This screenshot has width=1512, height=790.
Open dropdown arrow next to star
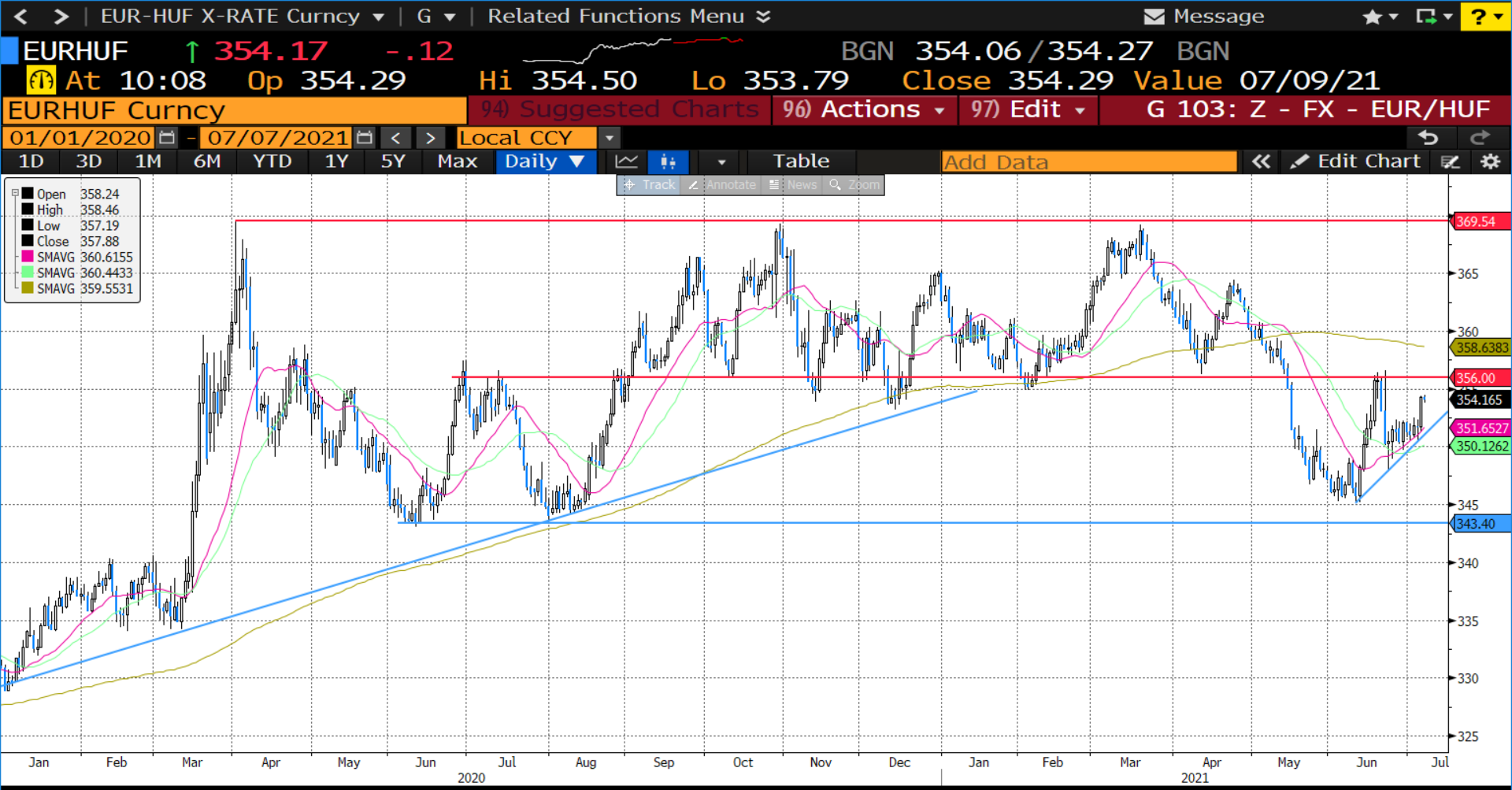(1394, 17)
